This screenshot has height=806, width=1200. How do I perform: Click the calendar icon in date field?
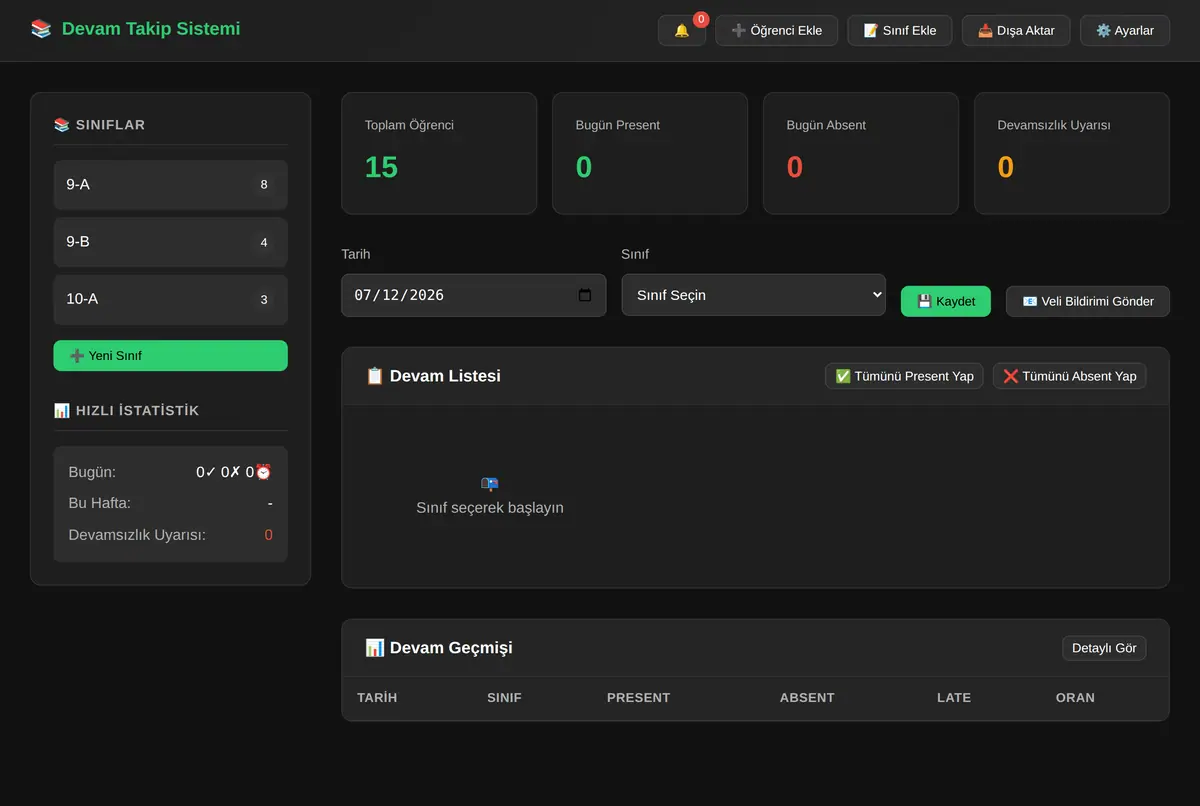pyautogui.click(x=585, y=295)
